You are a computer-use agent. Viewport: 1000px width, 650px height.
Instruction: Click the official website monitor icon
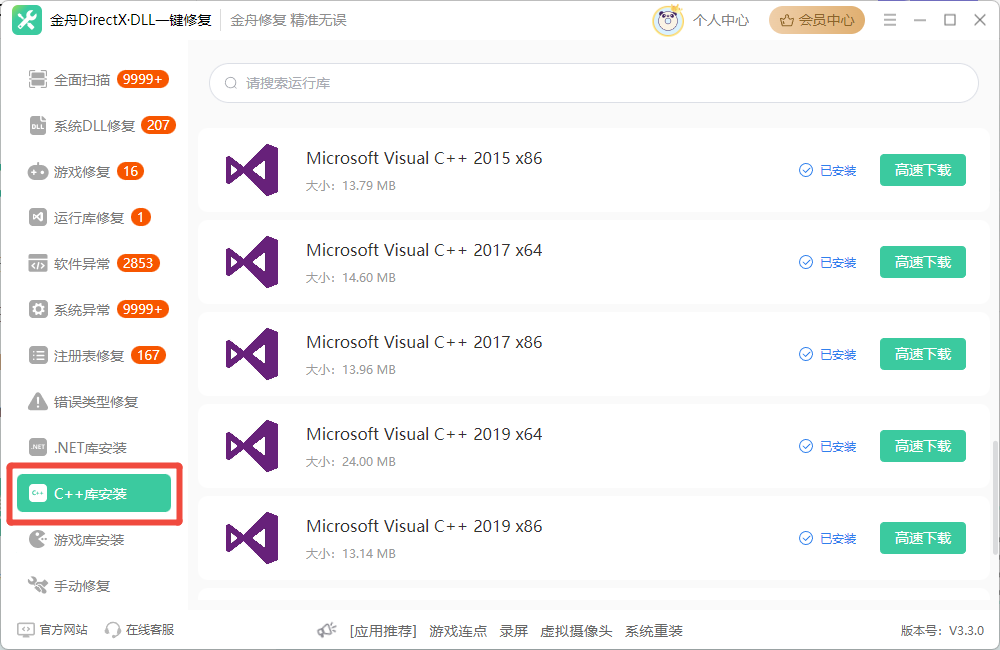pyautogui.click(x=26, y=630)
